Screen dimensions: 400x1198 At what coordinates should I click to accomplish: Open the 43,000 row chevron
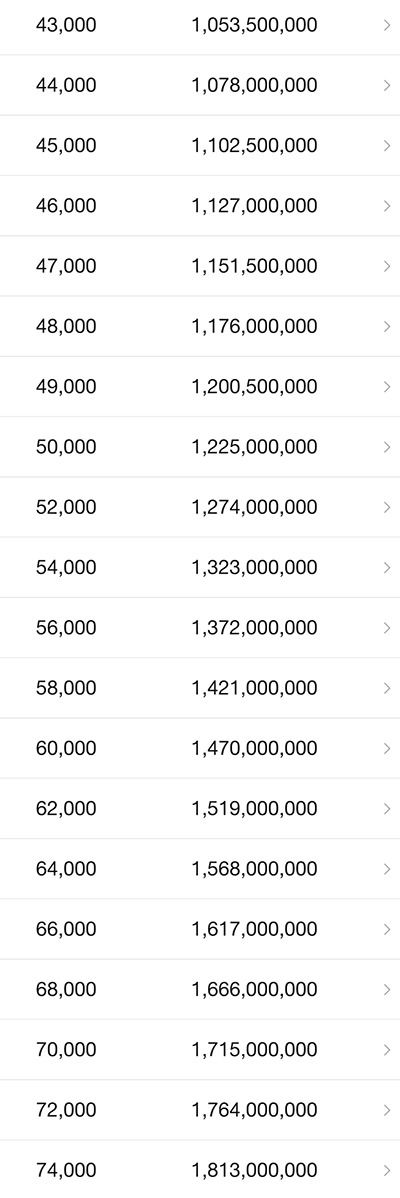point(387,25)
